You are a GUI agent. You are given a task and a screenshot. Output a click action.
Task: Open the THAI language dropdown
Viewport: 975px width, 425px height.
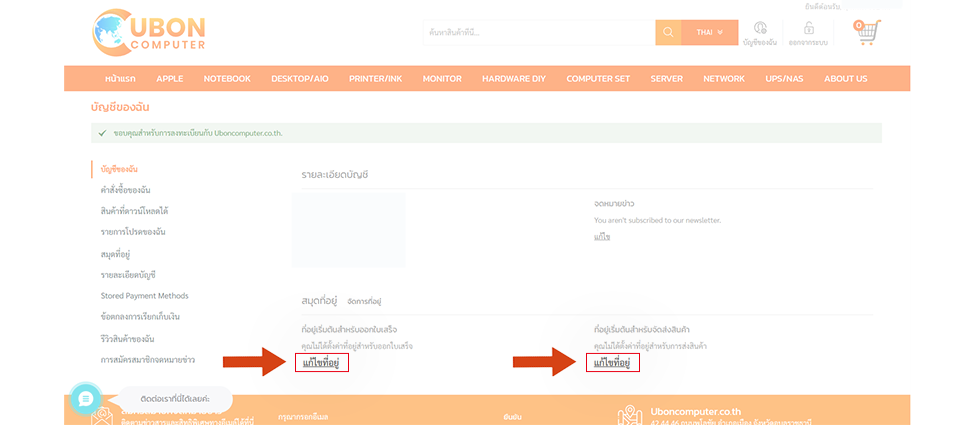(709, 32)
